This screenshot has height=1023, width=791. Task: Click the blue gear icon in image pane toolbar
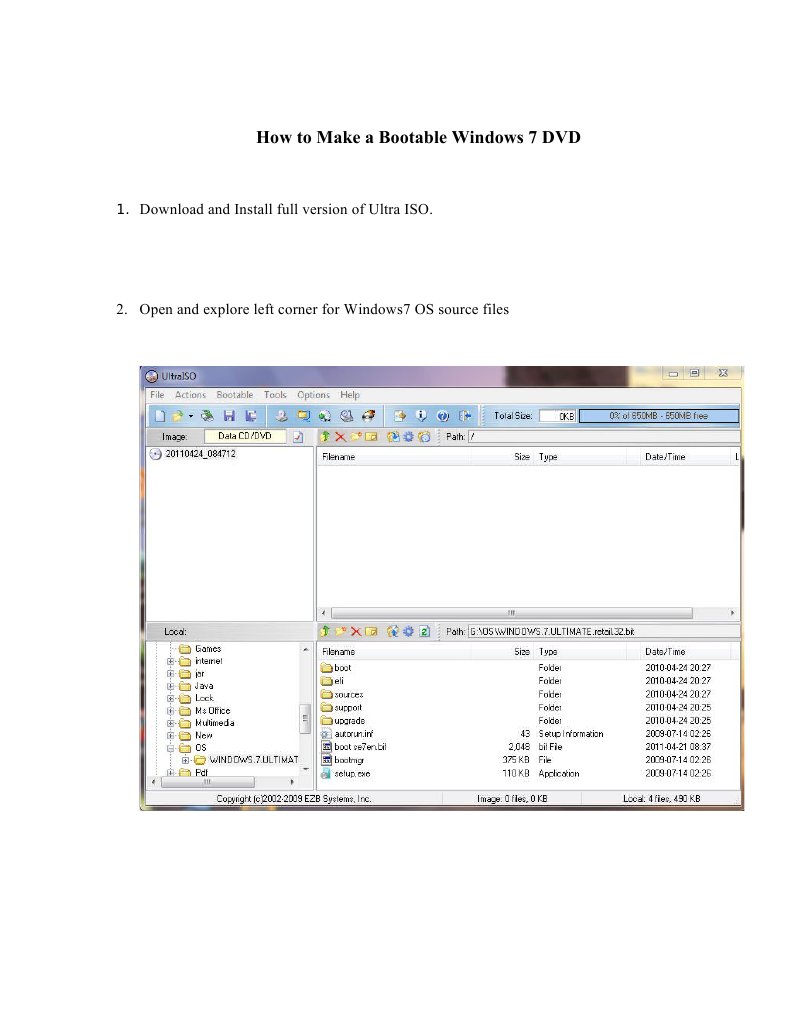pos(409,436)
